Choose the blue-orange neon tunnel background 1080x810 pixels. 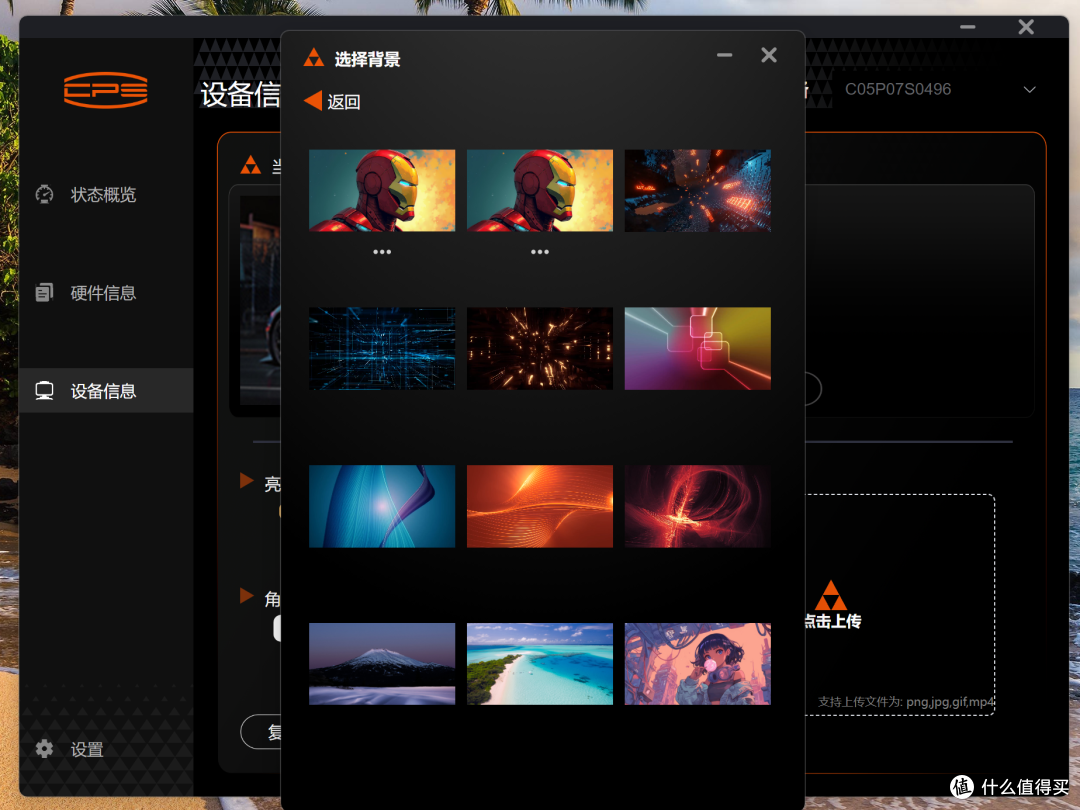coord(697,191)
